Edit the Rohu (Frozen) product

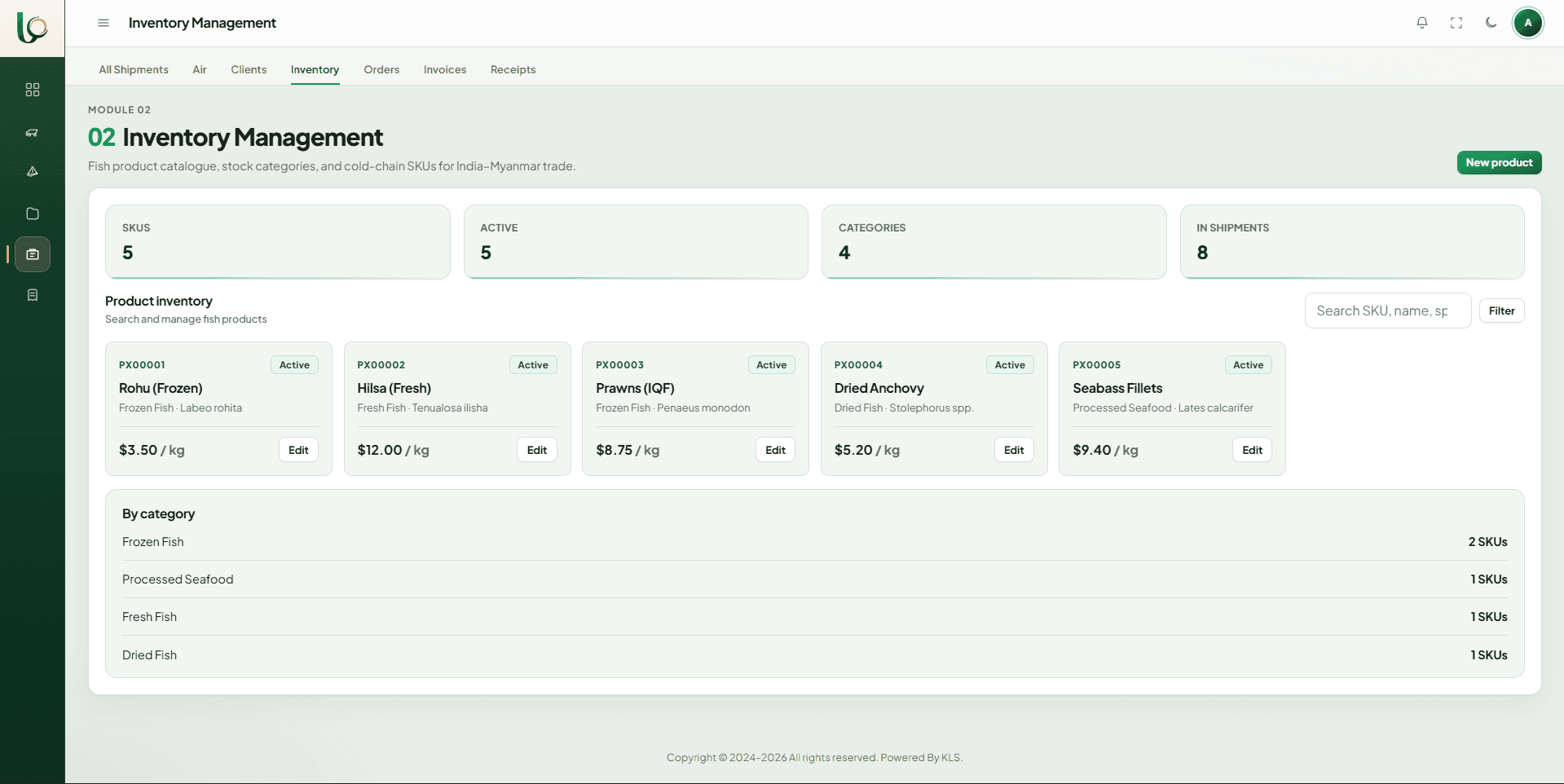pos(298,450)
